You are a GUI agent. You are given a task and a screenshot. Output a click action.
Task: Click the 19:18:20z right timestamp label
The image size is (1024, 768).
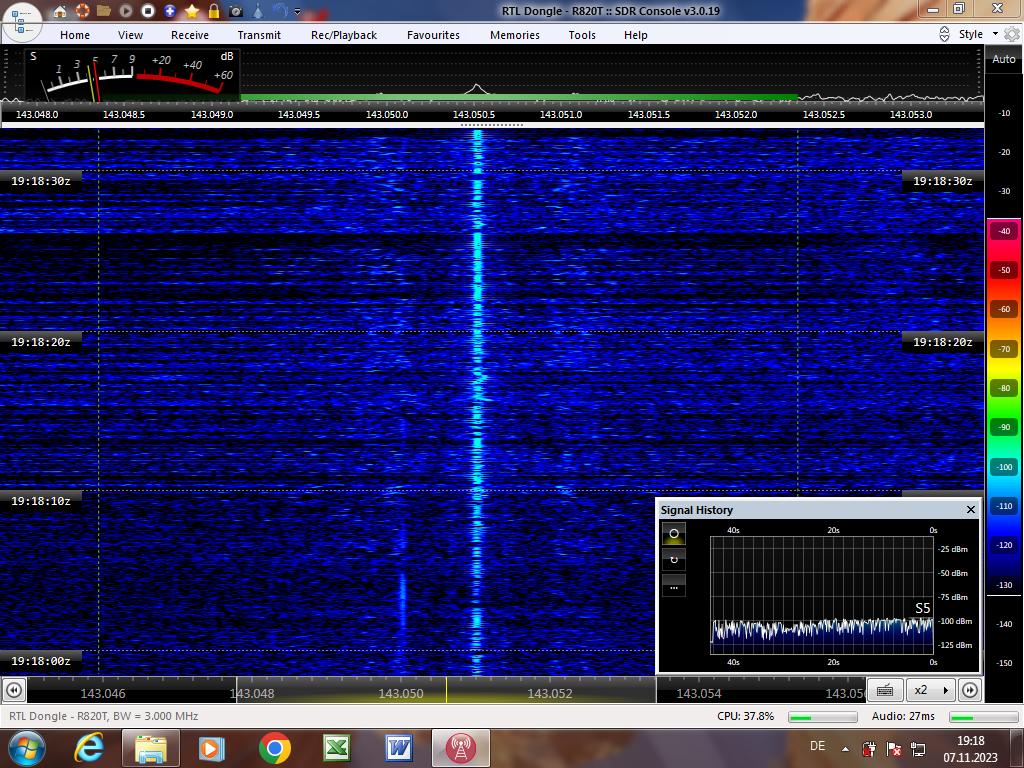pos(942,342)
